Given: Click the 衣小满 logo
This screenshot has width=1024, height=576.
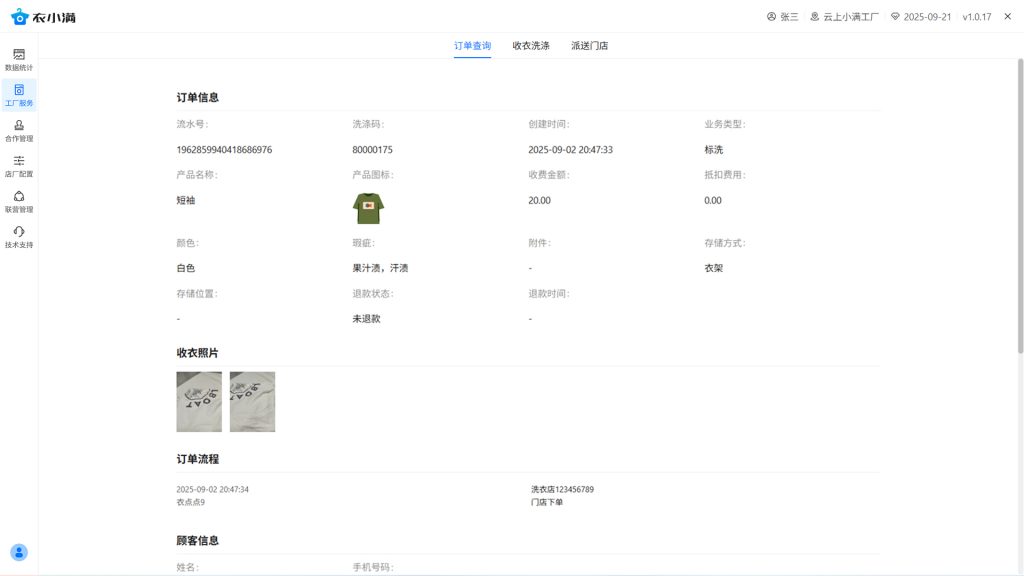Looking at the screenshot, I should tap(44, 17).
